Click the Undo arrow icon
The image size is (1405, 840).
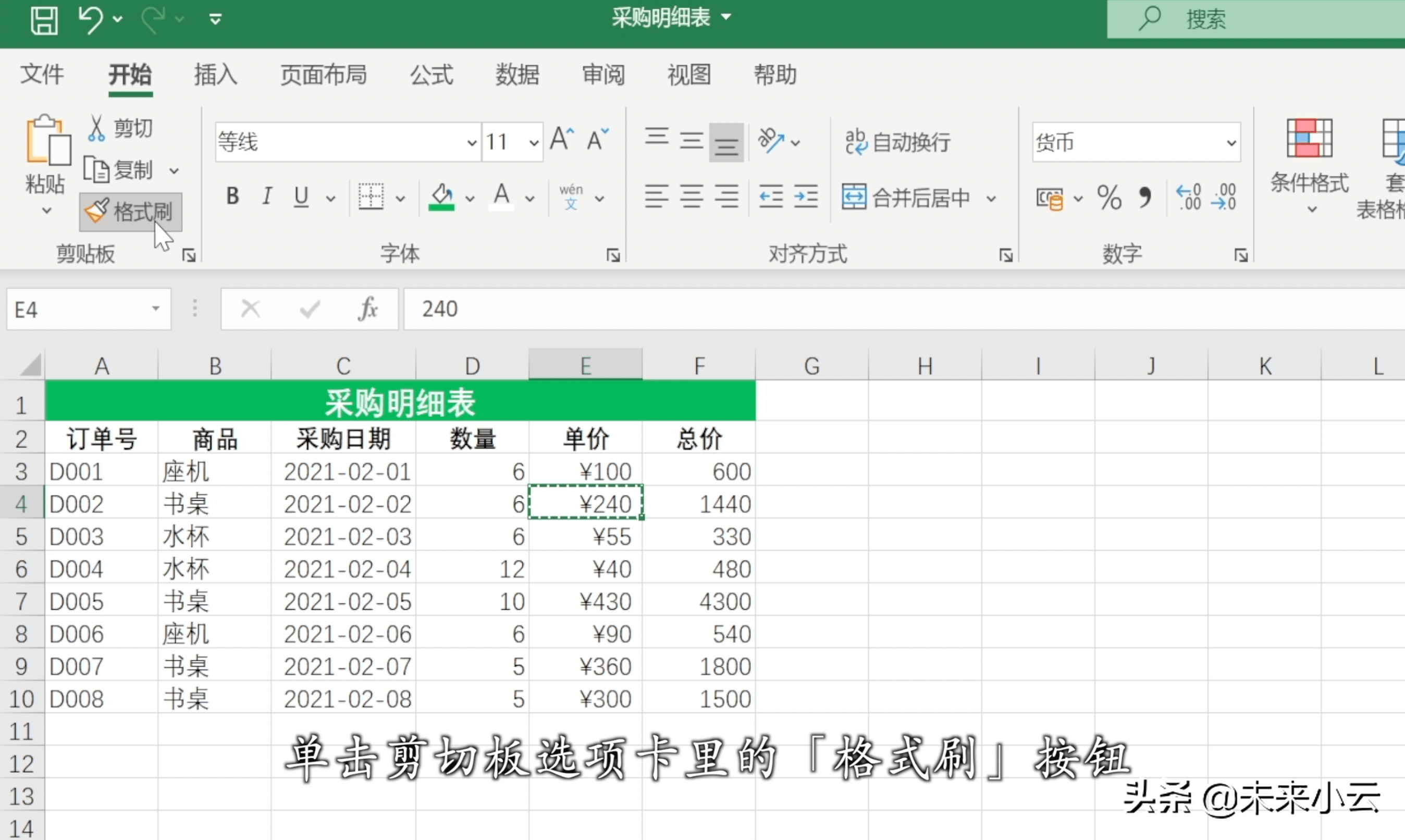[x=91, y=20]
